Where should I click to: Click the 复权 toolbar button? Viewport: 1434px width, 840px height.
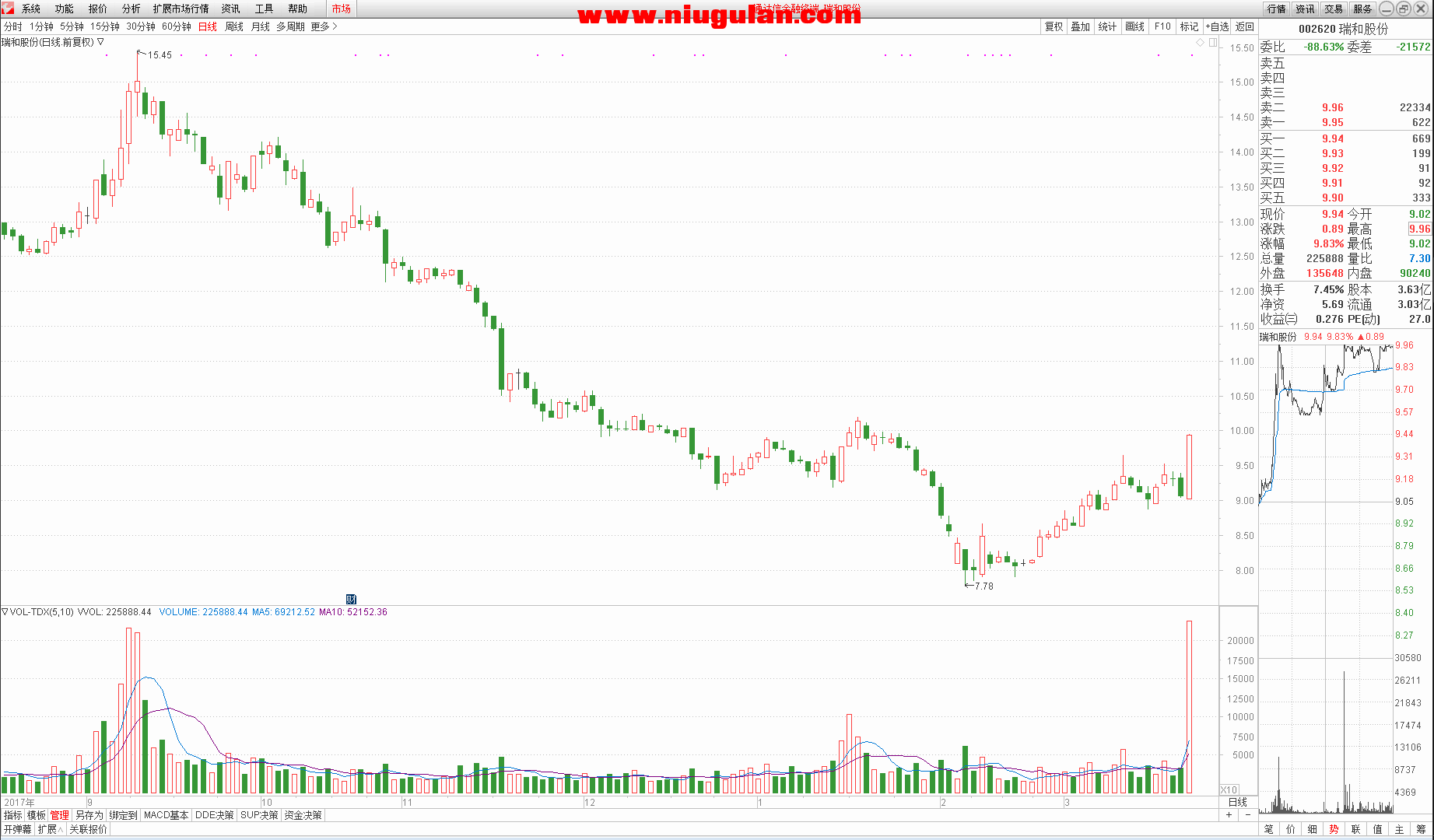(x=1054, y=26)
